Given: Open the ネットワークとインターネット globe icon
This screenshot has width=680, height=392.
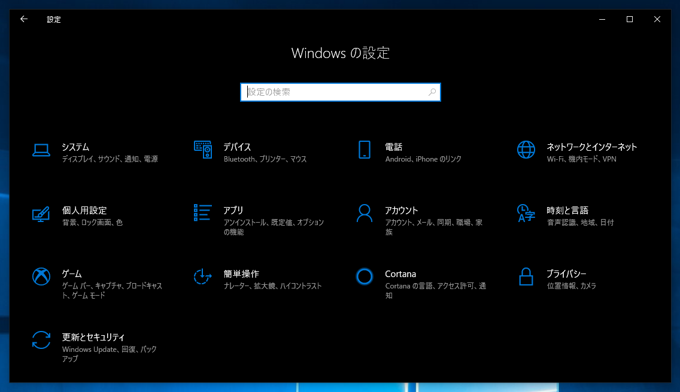Looking at the screenshot, I should (x=526, y=150).
